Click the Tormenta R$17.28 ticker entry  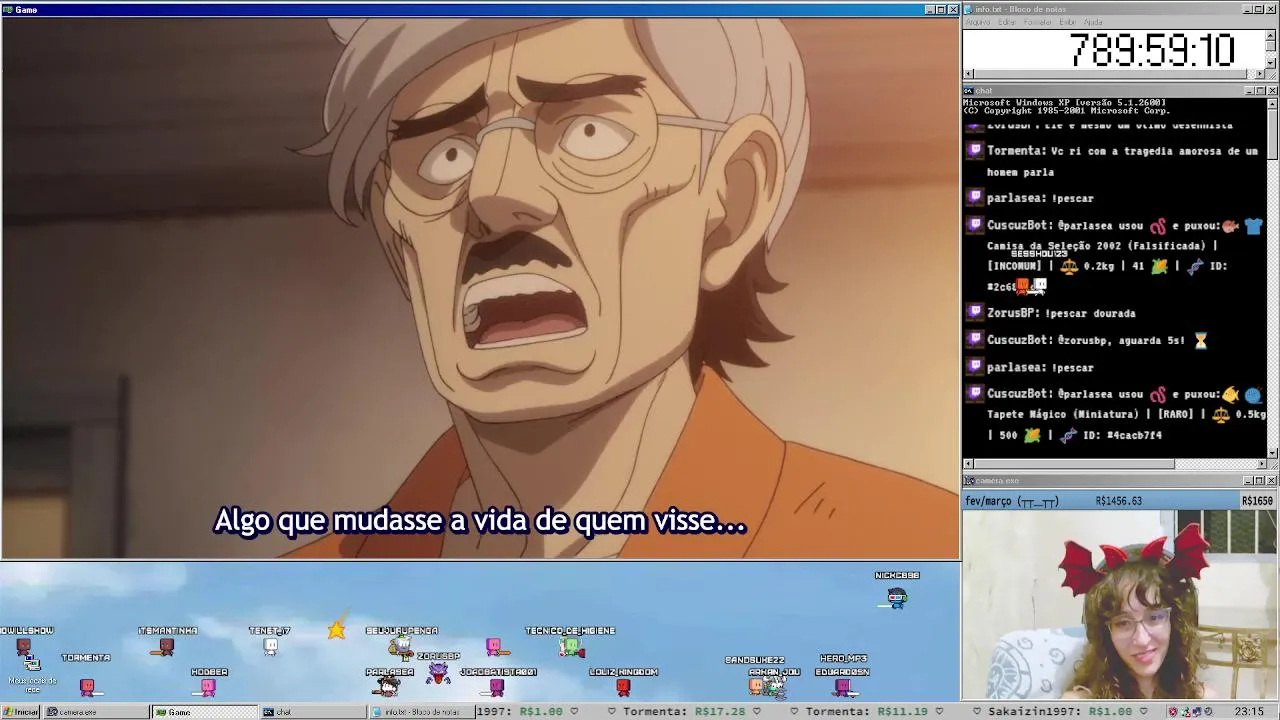click(685, 712)
